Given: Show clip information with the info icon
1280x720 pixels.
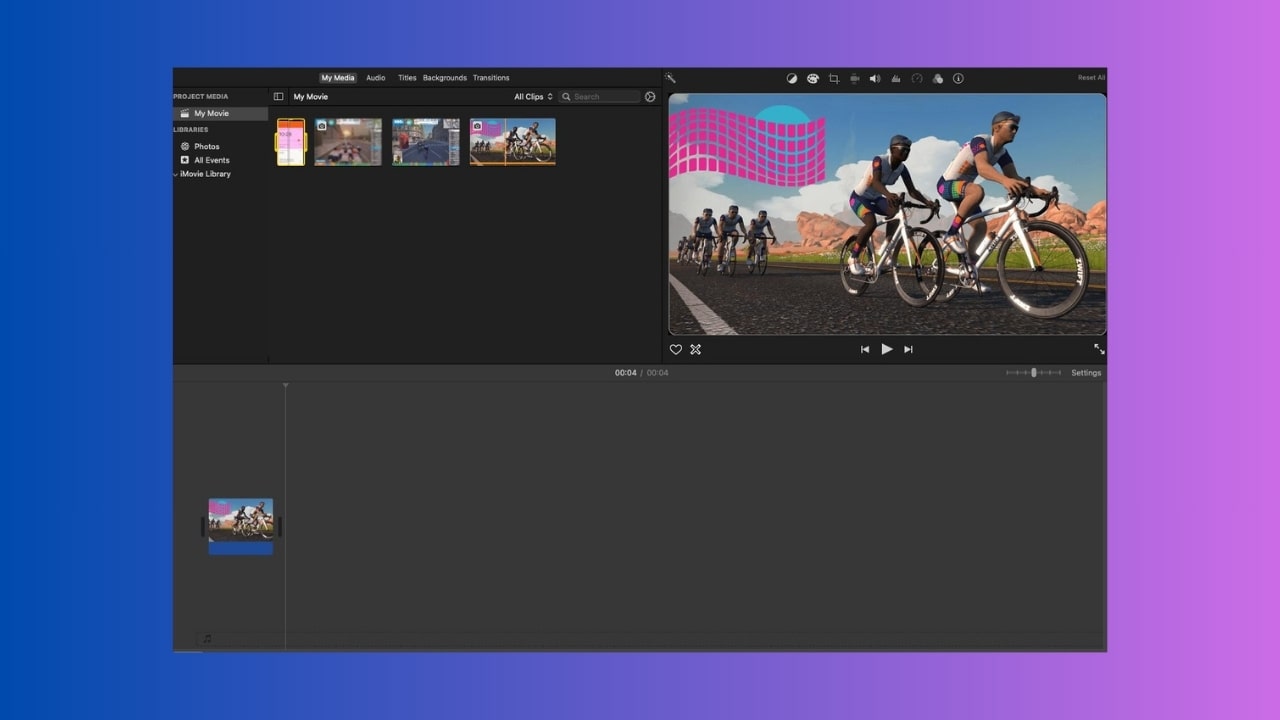Looking at the screenshot, I should click(x=958, y=78).
